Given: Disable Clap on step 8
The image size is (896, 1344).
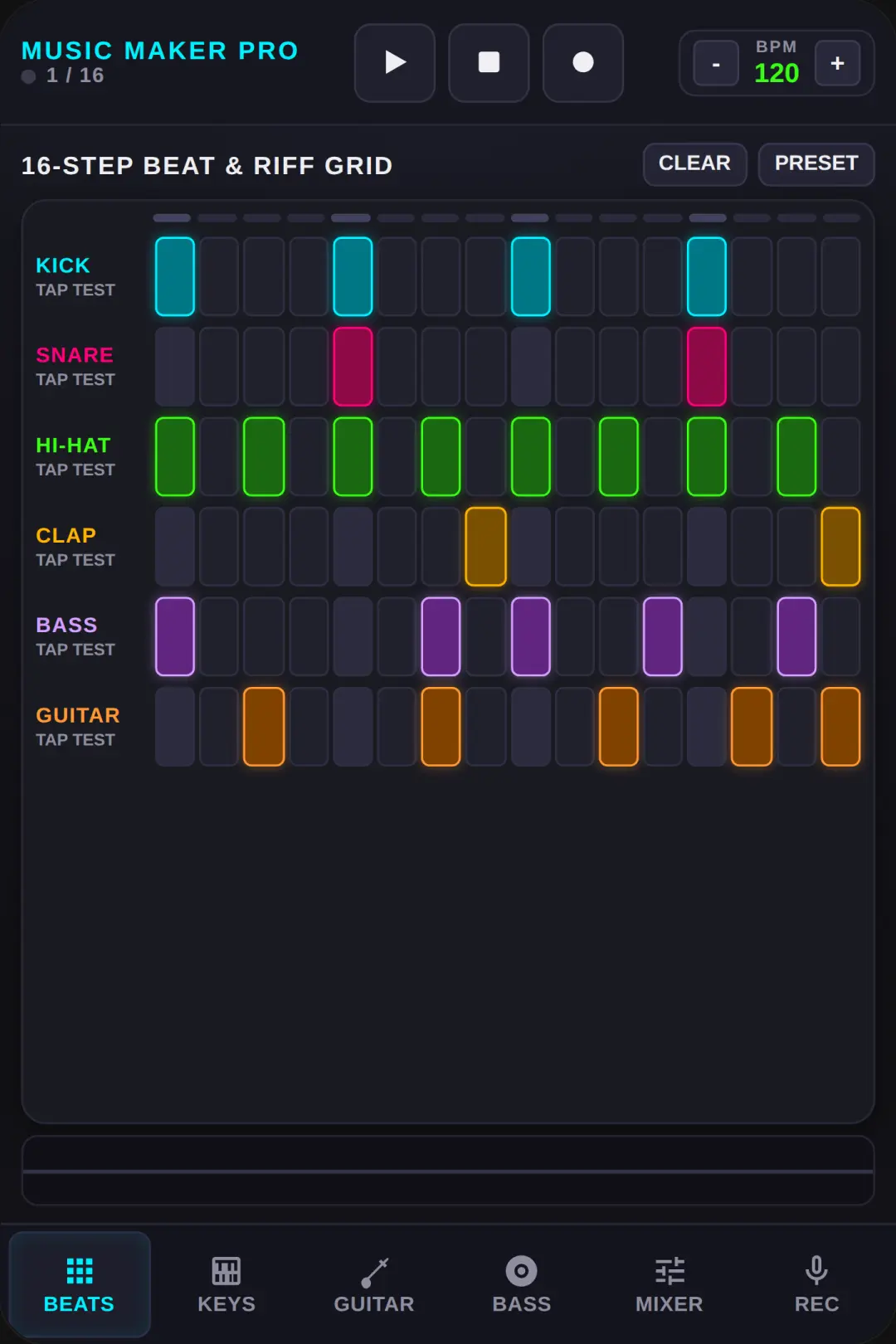Looking at the screenshot, I should coord(486,547).
